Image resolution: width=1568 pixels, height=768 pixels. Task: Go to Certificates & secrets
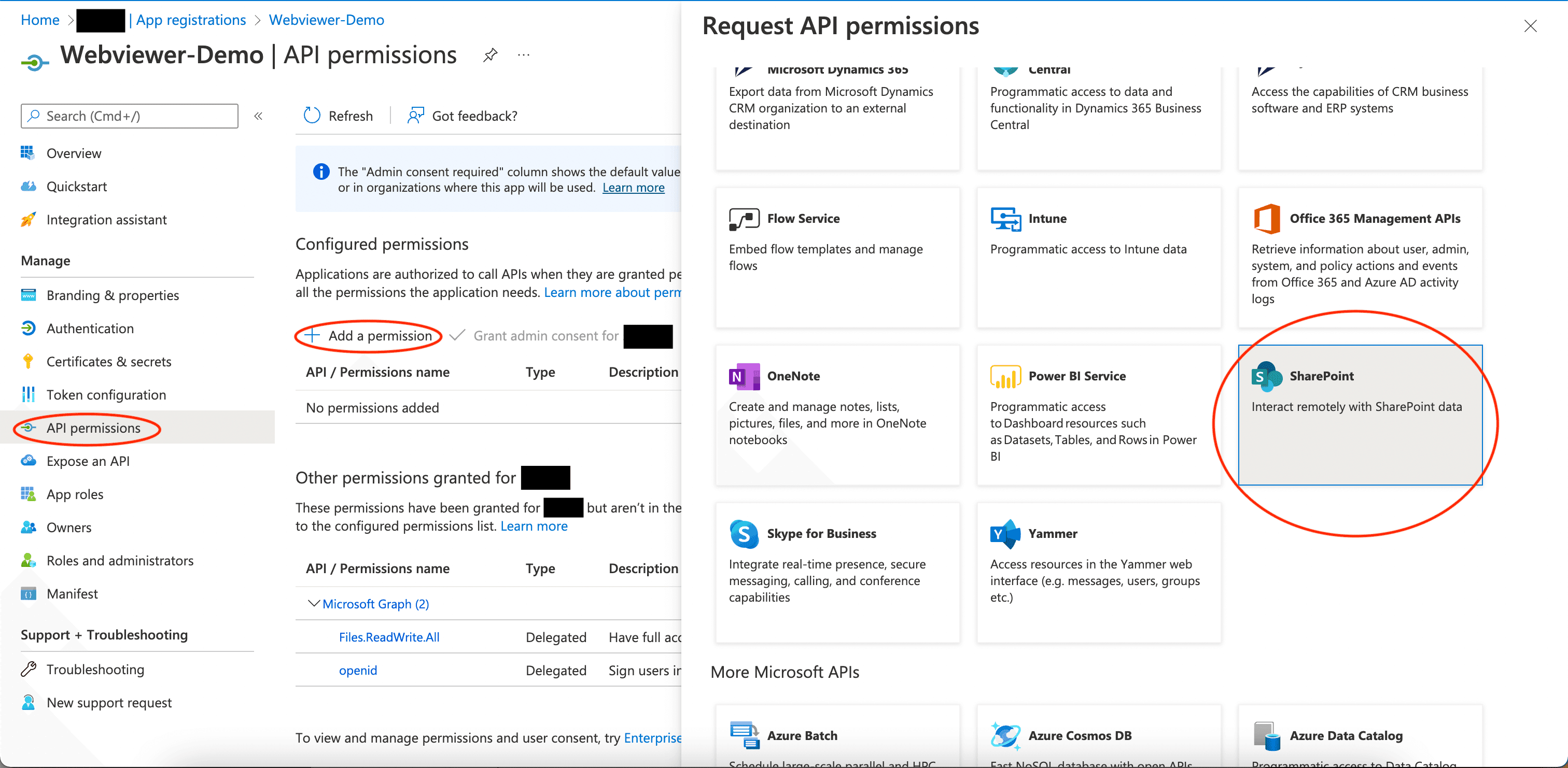point(108,362)
